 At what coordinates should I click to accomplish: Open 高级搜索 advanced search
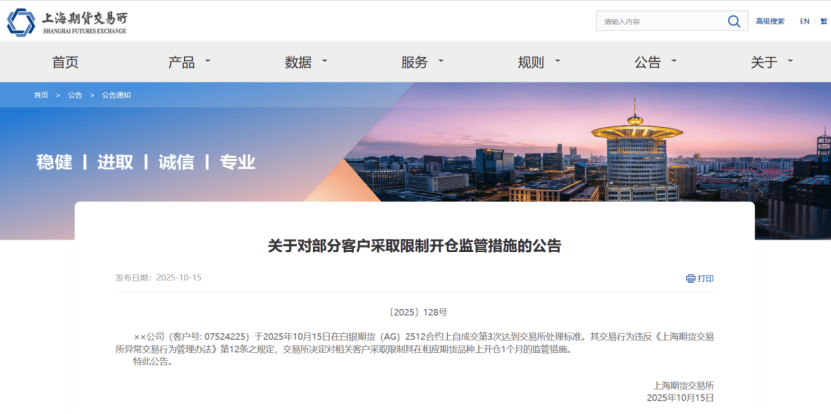[770, 21]
